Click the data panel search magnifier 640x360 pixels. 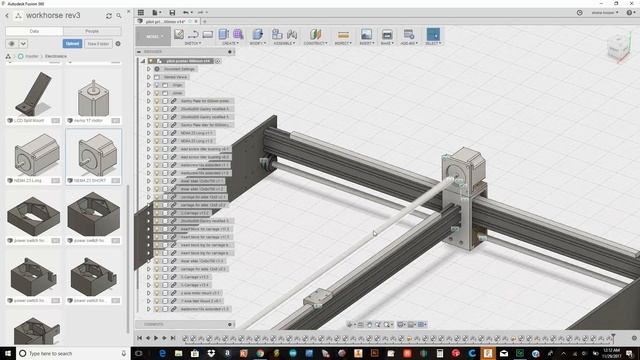point(119,16)
